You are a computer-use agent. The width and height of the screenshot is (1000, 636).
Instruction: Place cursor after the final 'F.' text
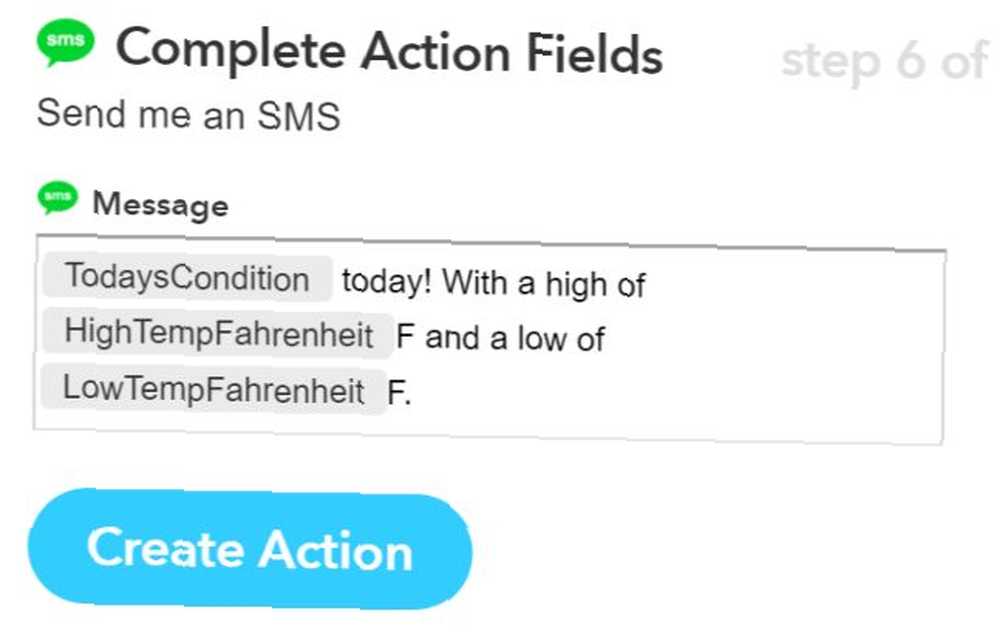tap(413, 393)
